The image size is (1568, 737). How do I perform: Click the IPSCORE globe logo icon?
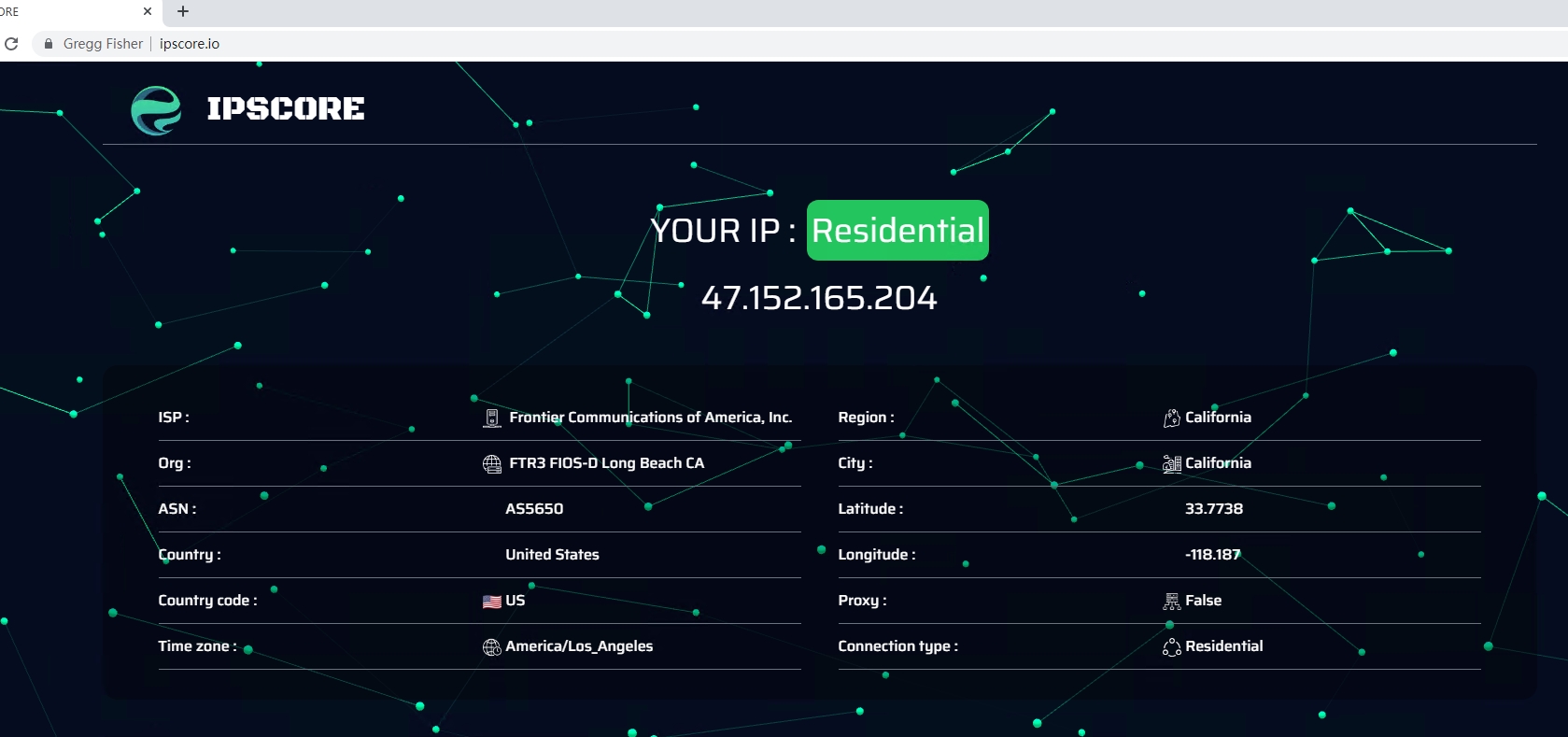point(156,110)
